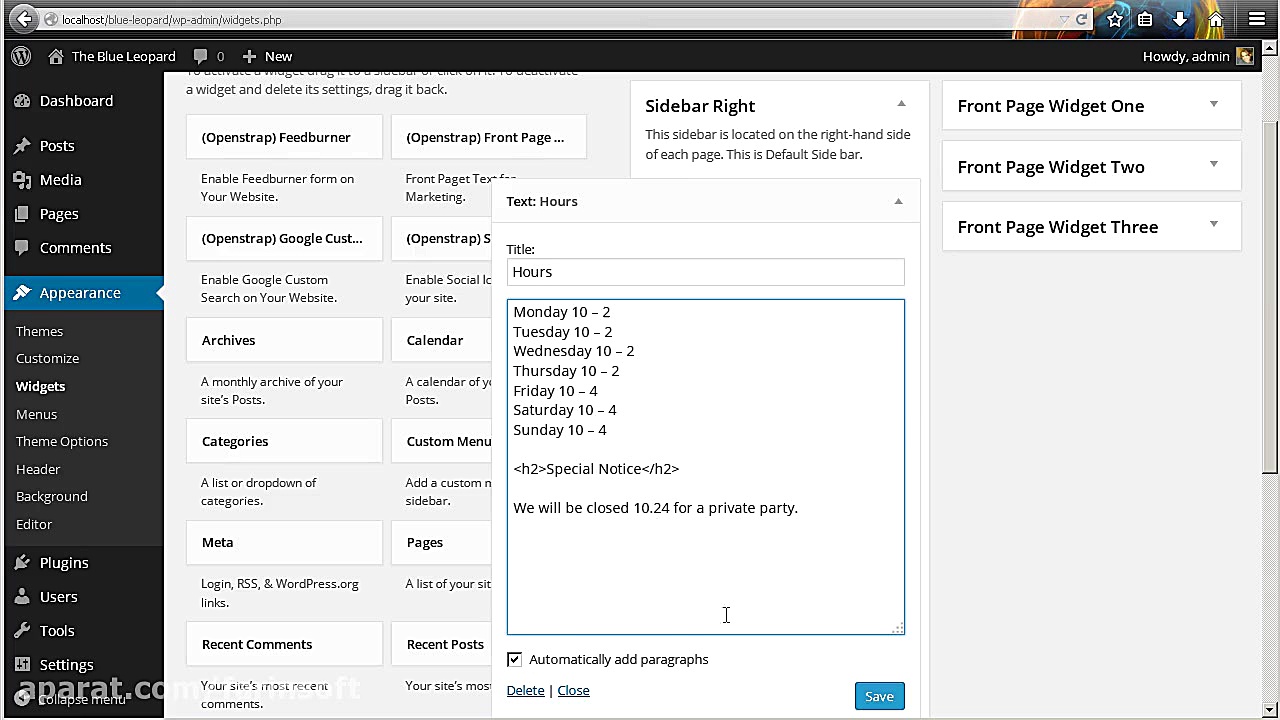Collapse the Text: Hours widget arrow
1280x720 pixels.
pos(898,201)
